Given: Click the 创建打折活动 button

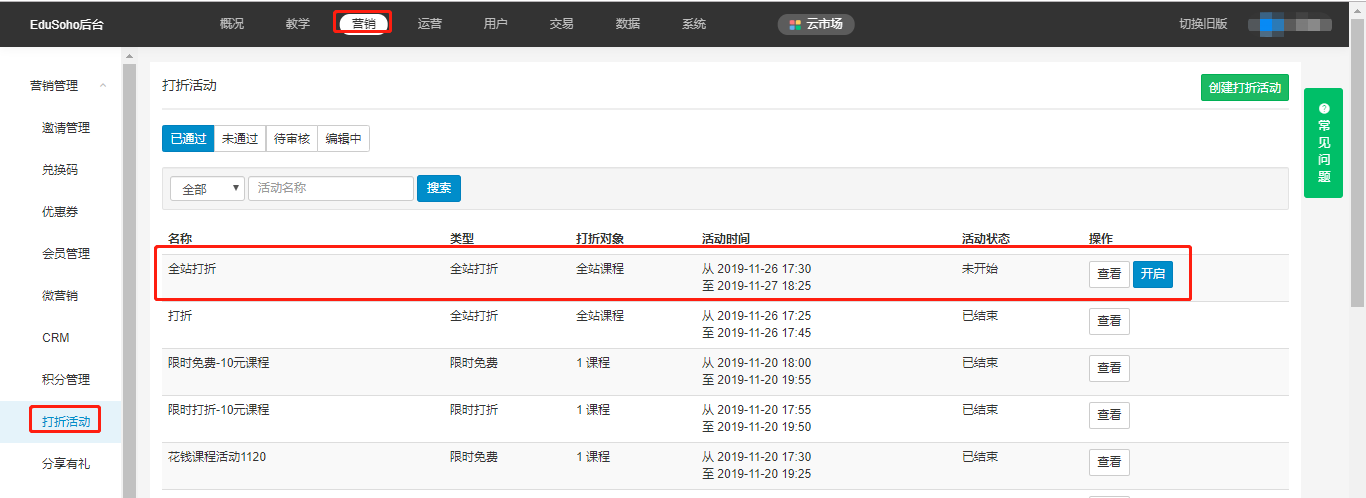Looking at the screenshot, I should (x=1244, y=88).
